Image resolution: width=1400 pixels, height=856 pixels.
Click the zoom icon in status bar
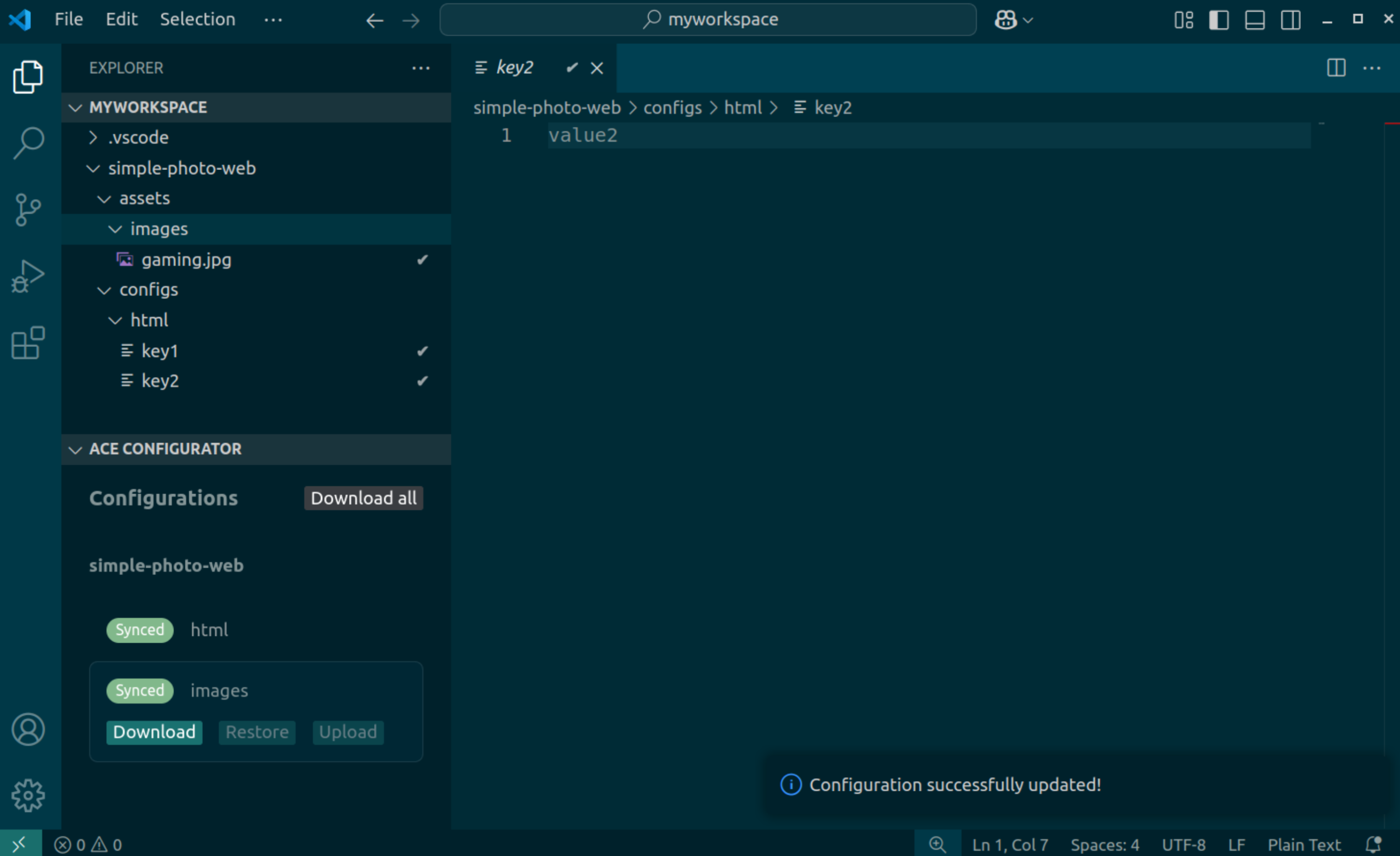937,844
